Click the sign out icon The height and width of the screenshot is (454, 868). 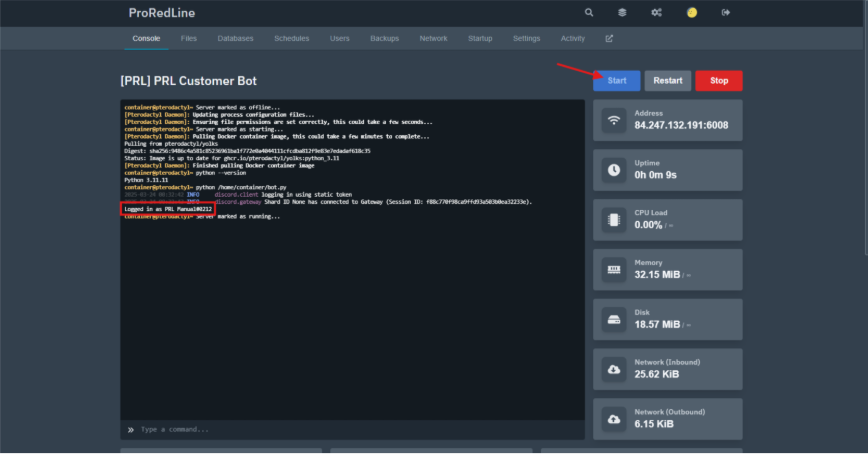(x=726, y=12)
